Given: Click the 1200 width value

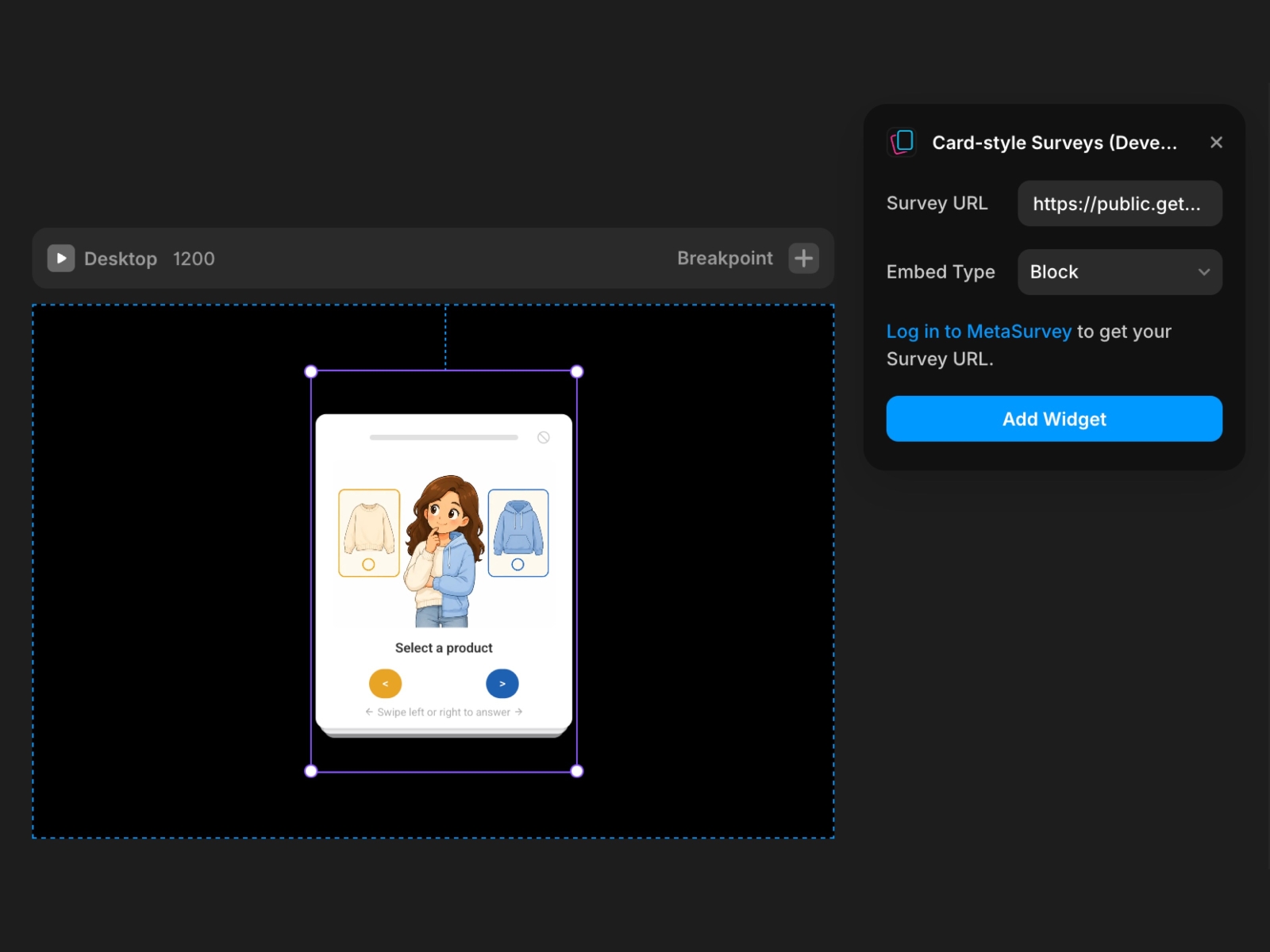Looking at the screenshot, I should (194, 259).
